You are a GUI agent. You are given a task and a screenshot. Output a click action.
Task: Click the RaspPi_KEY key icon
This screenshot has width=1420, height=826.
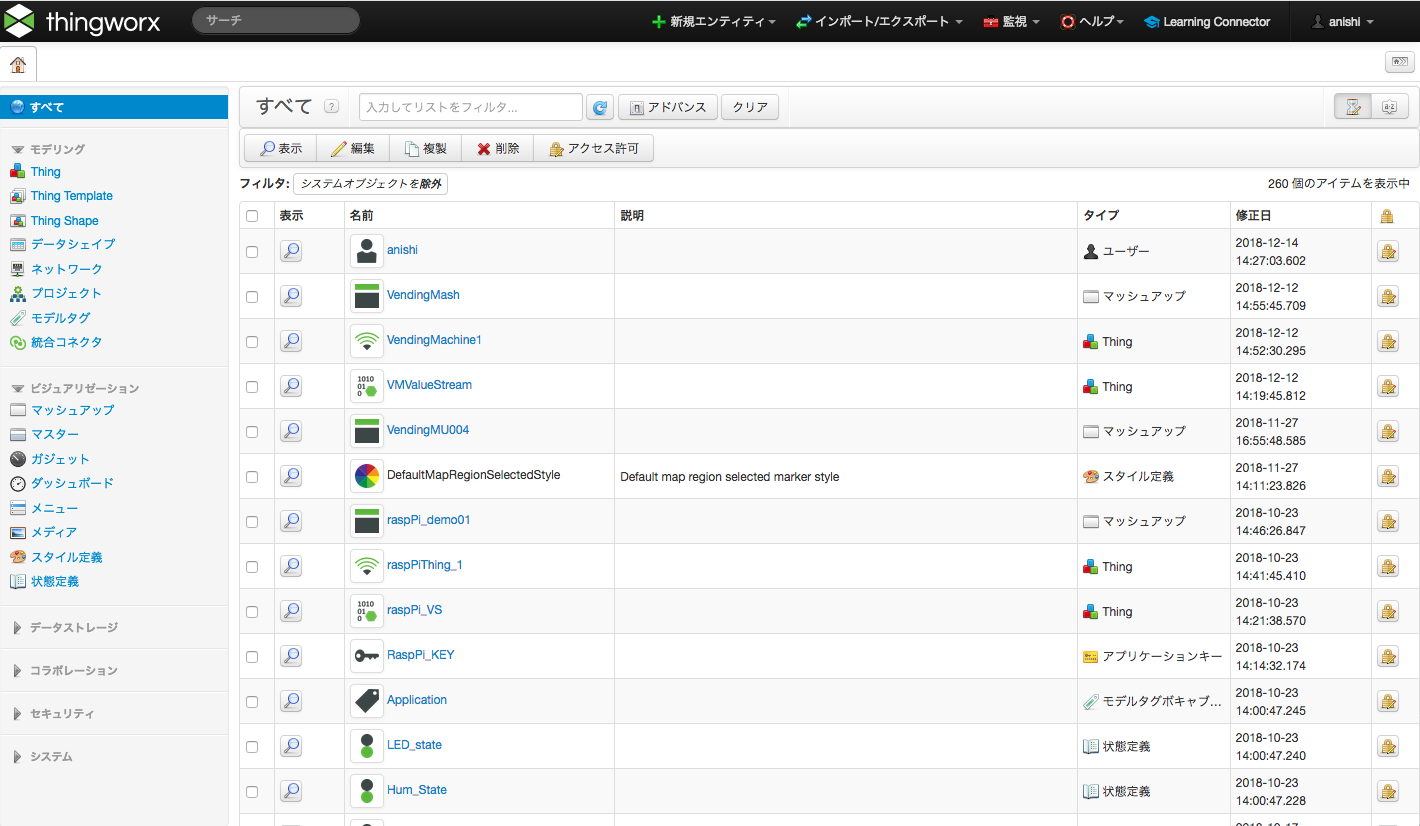coord(367,656)
